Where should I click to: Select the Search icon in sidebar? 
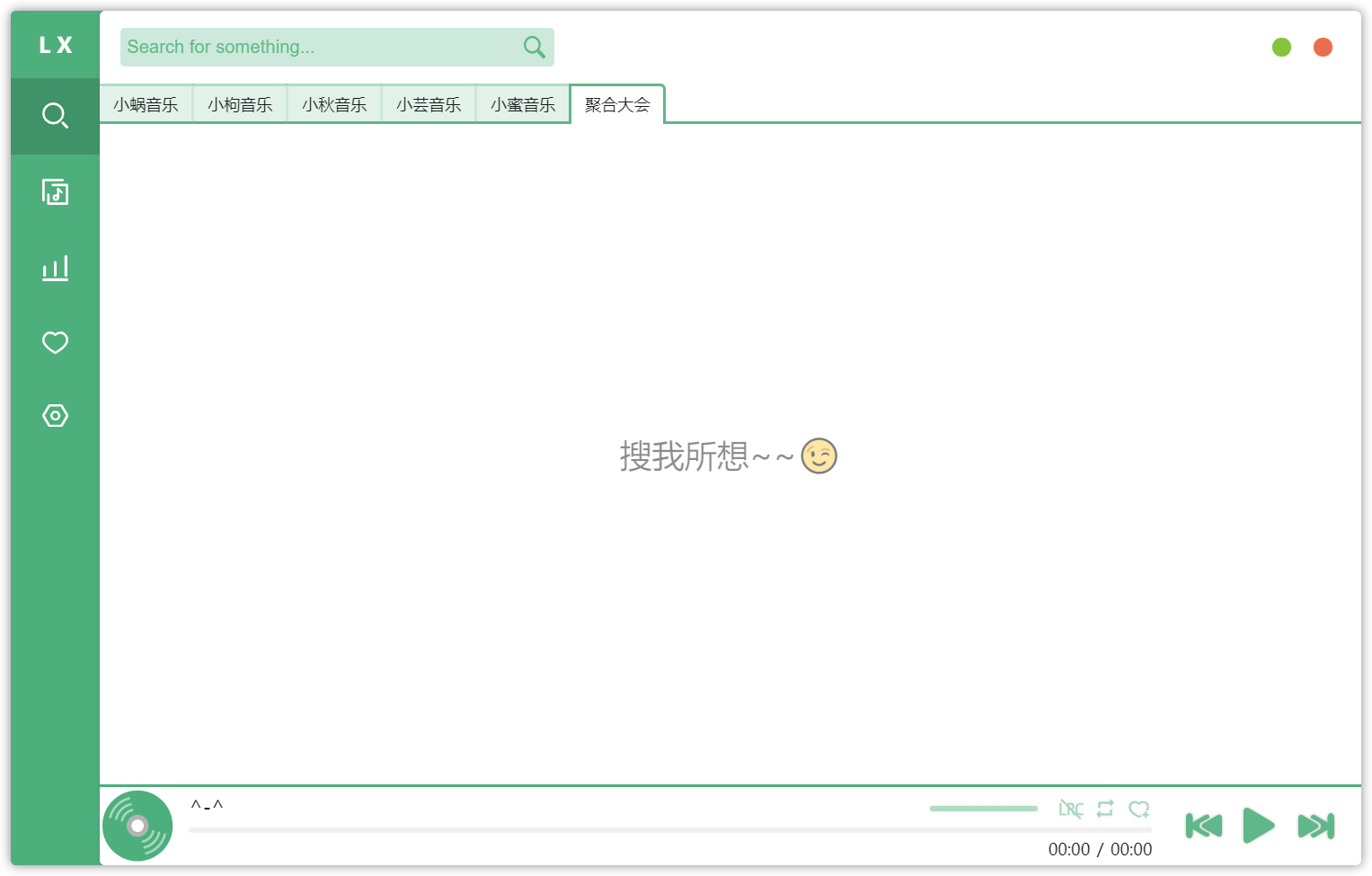click(x=55, y=115)
